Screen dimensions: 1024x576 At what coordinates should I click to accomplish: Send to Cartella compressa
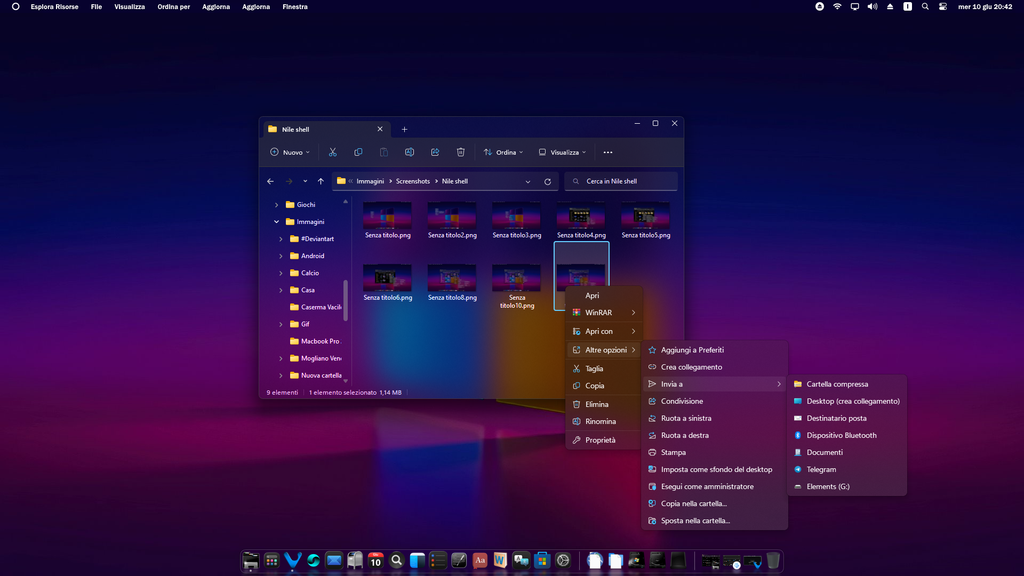coord(847,384)
